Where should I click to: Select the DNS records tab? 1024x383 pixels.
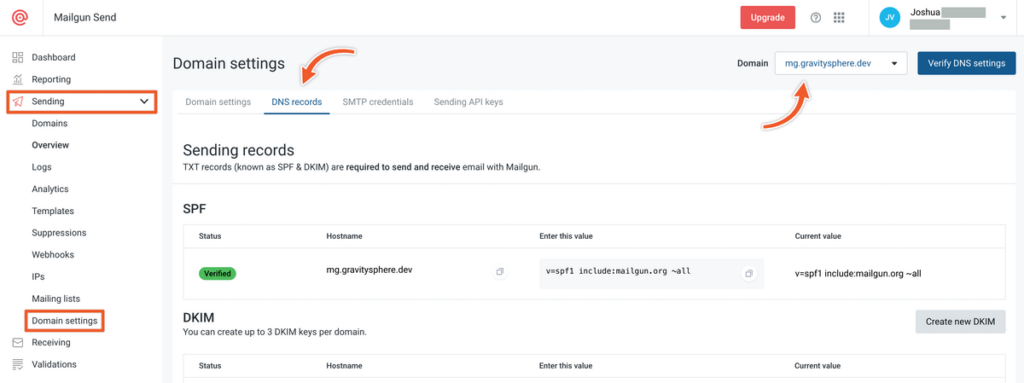[296, 102]
